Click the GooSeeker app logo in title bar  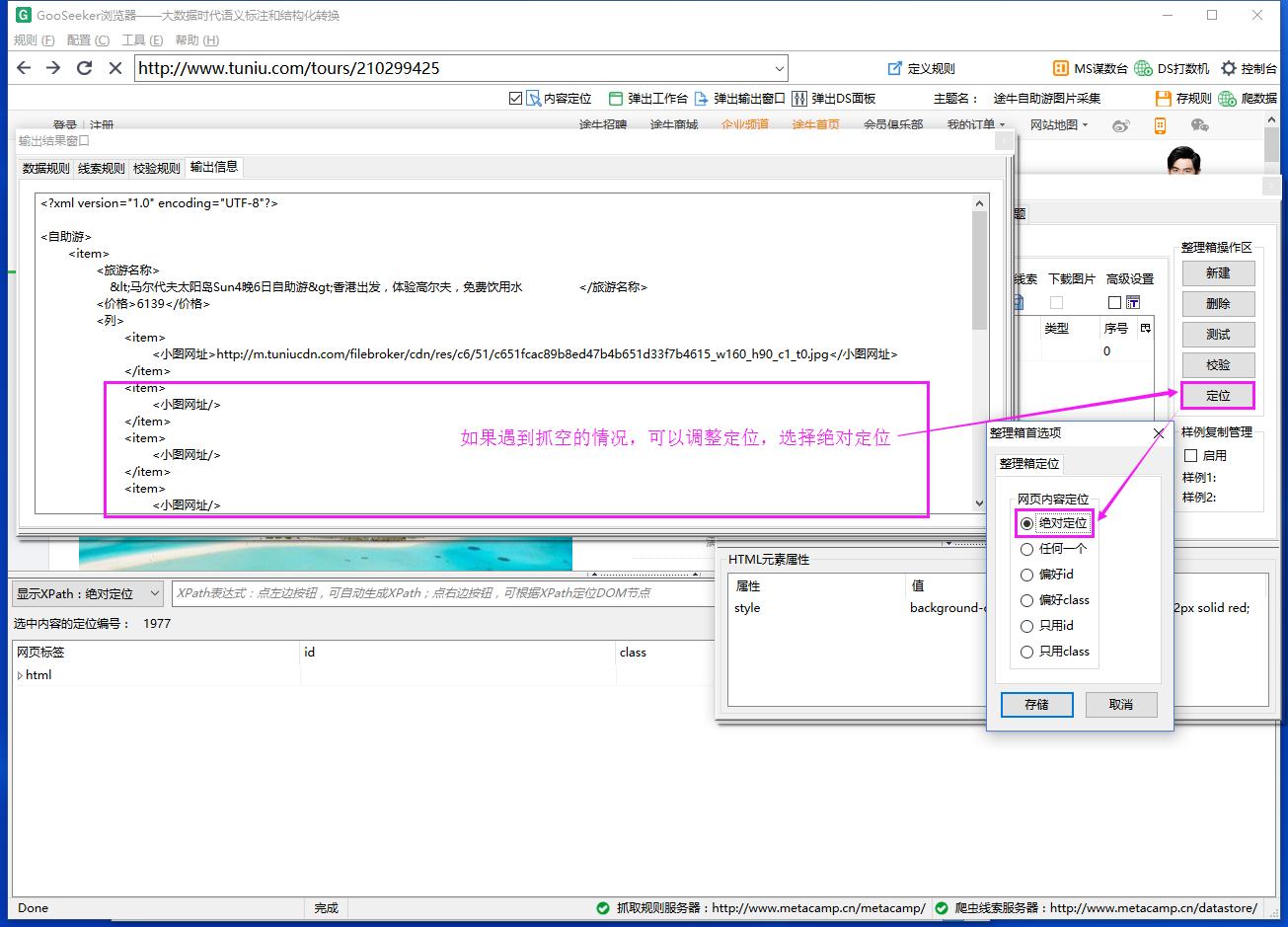click(24, 15)
